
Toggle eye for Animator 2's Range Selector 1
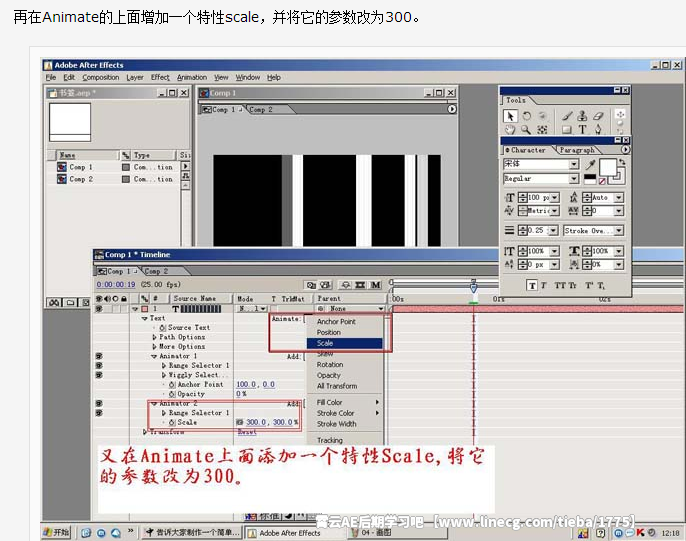(99, 413)
